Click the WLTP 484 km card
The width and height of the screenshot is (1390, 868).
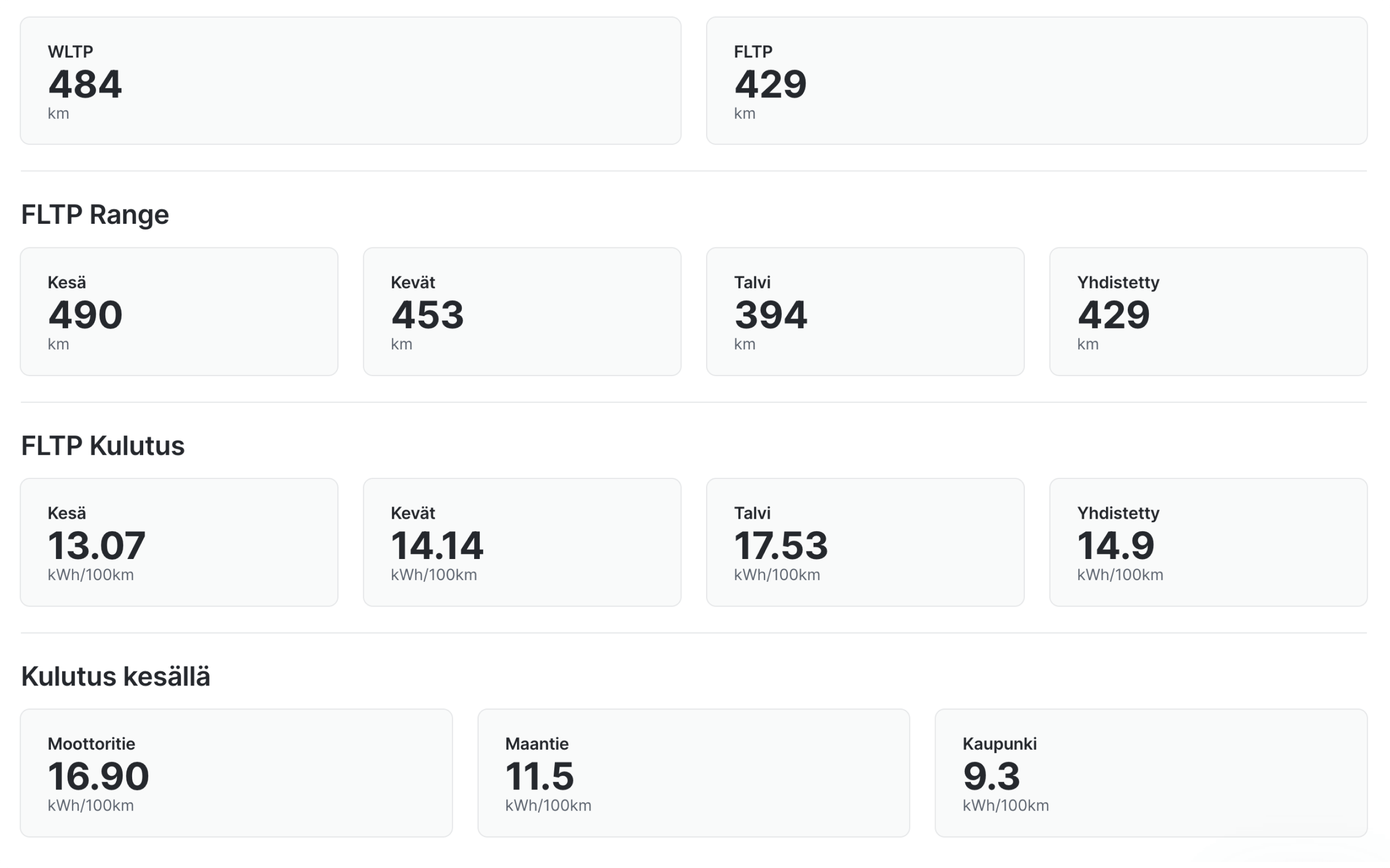point(351,80)
